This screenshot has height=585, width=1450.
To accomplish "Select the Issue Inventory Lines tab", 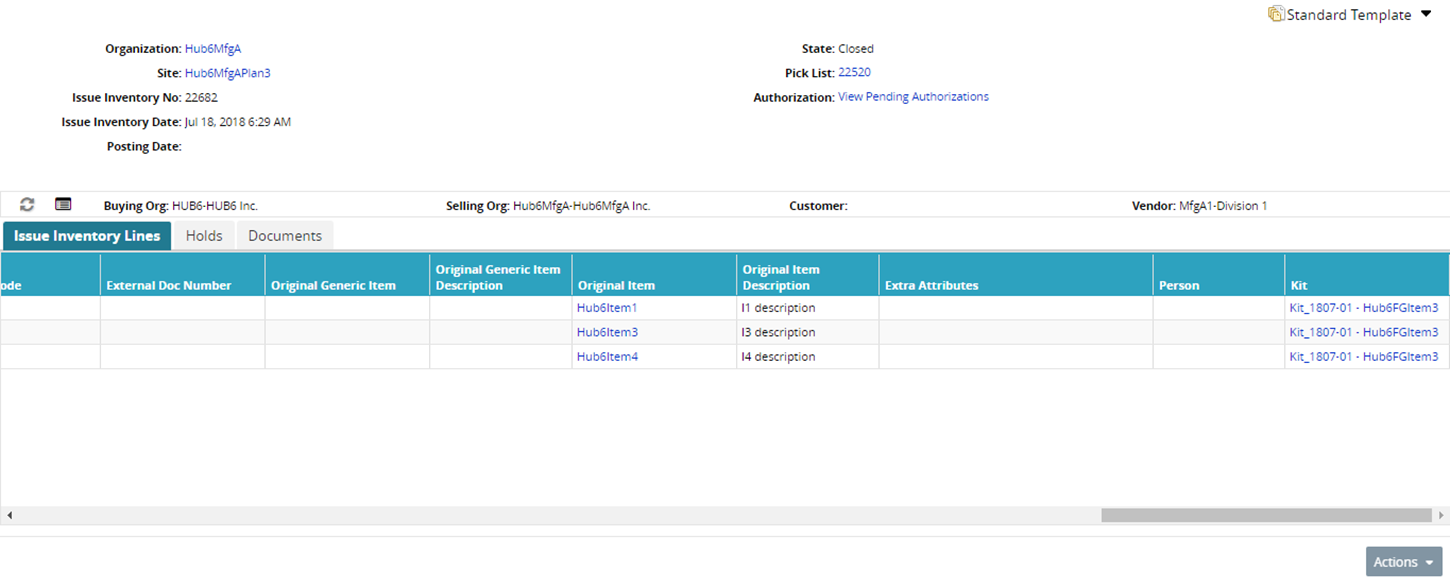I will point(87,236).
